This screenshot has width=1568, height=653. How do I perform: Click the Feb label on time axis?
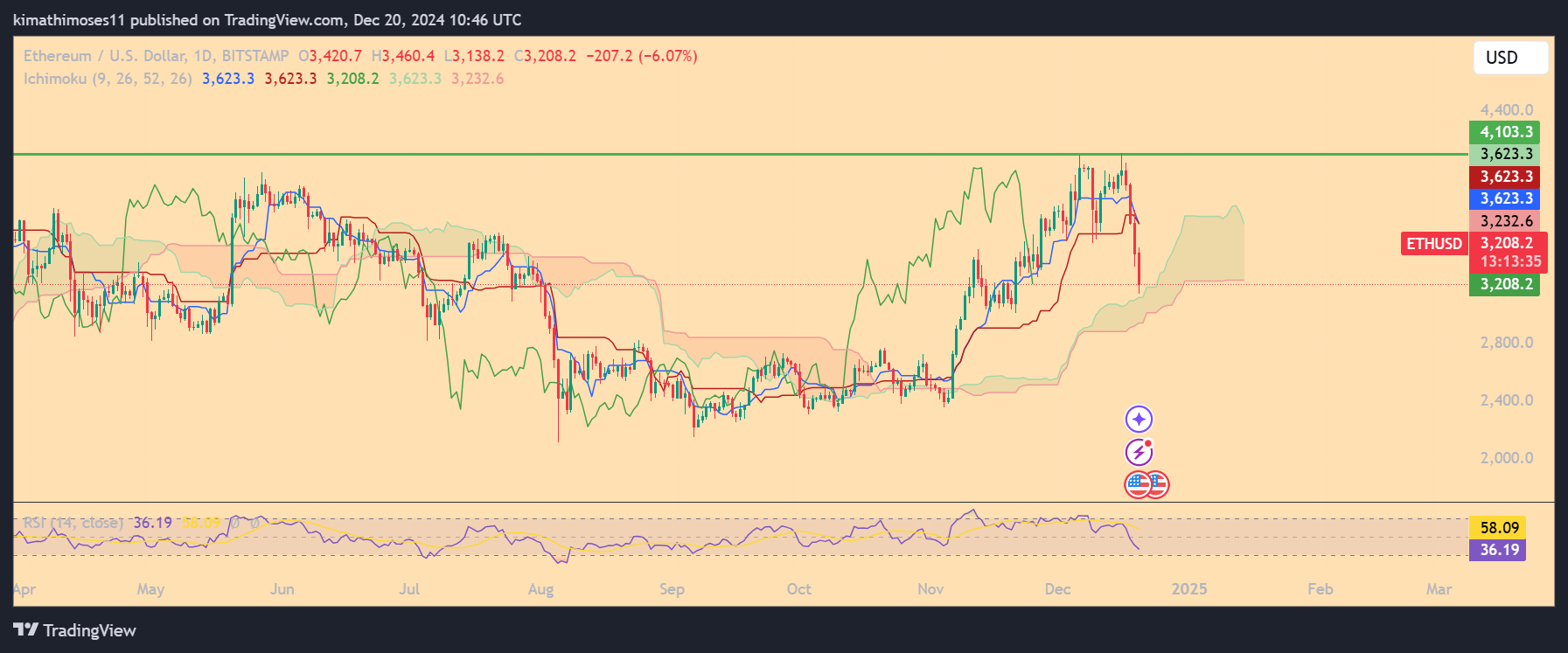pos(1320,589)
